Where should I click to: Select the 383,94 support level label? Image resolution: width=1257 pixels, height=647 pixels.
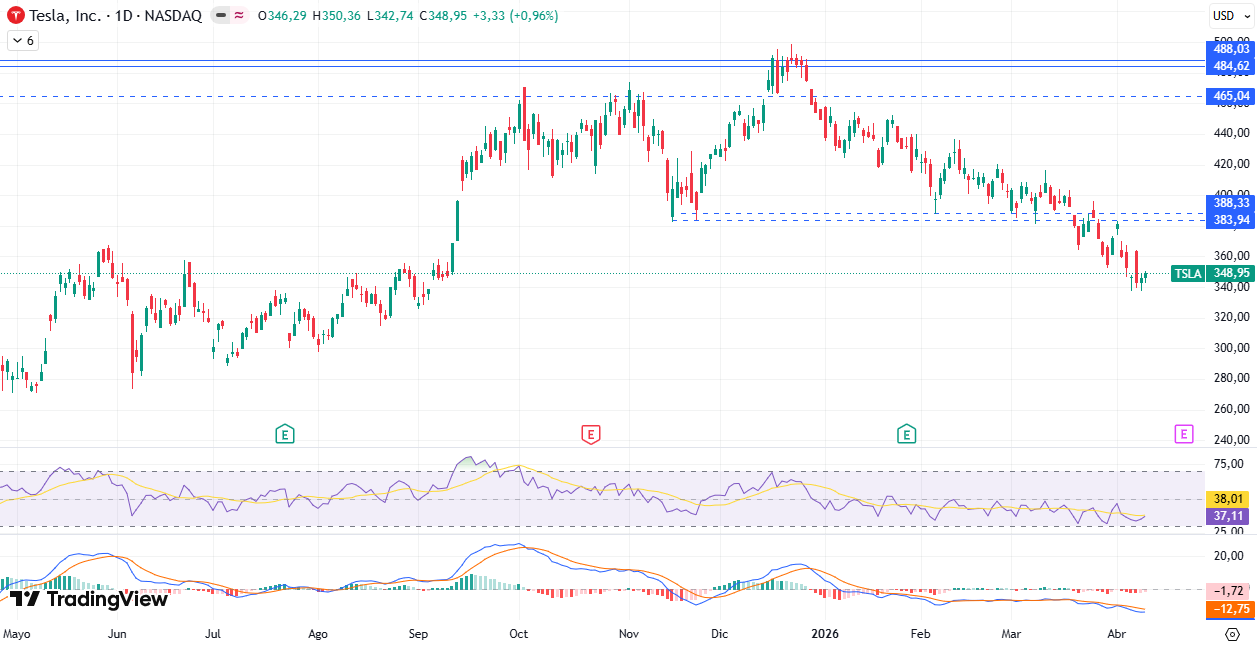(x=1230, y=220)
